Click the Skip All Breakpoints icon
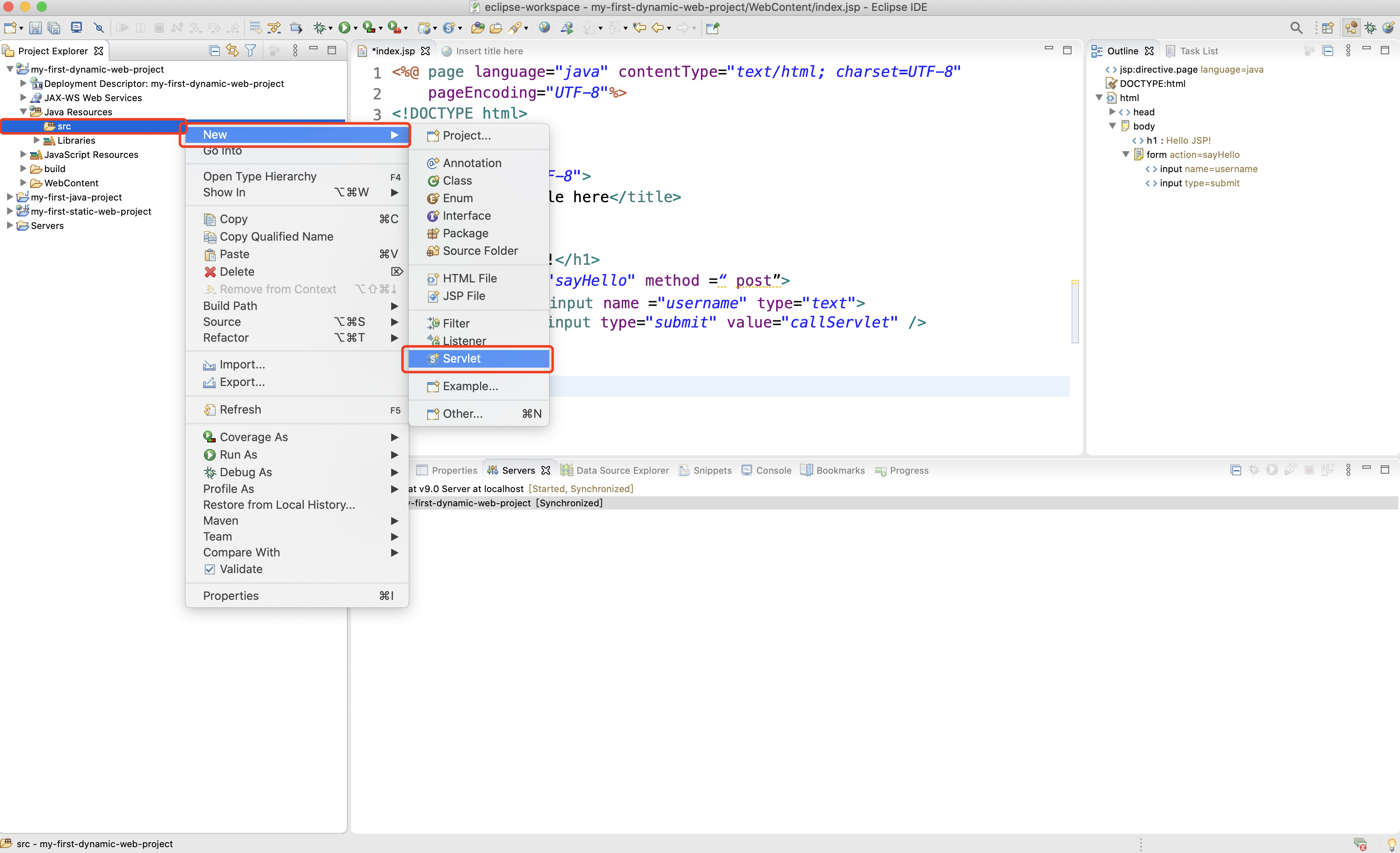1400x853 pixels. [x=99, y=27]
